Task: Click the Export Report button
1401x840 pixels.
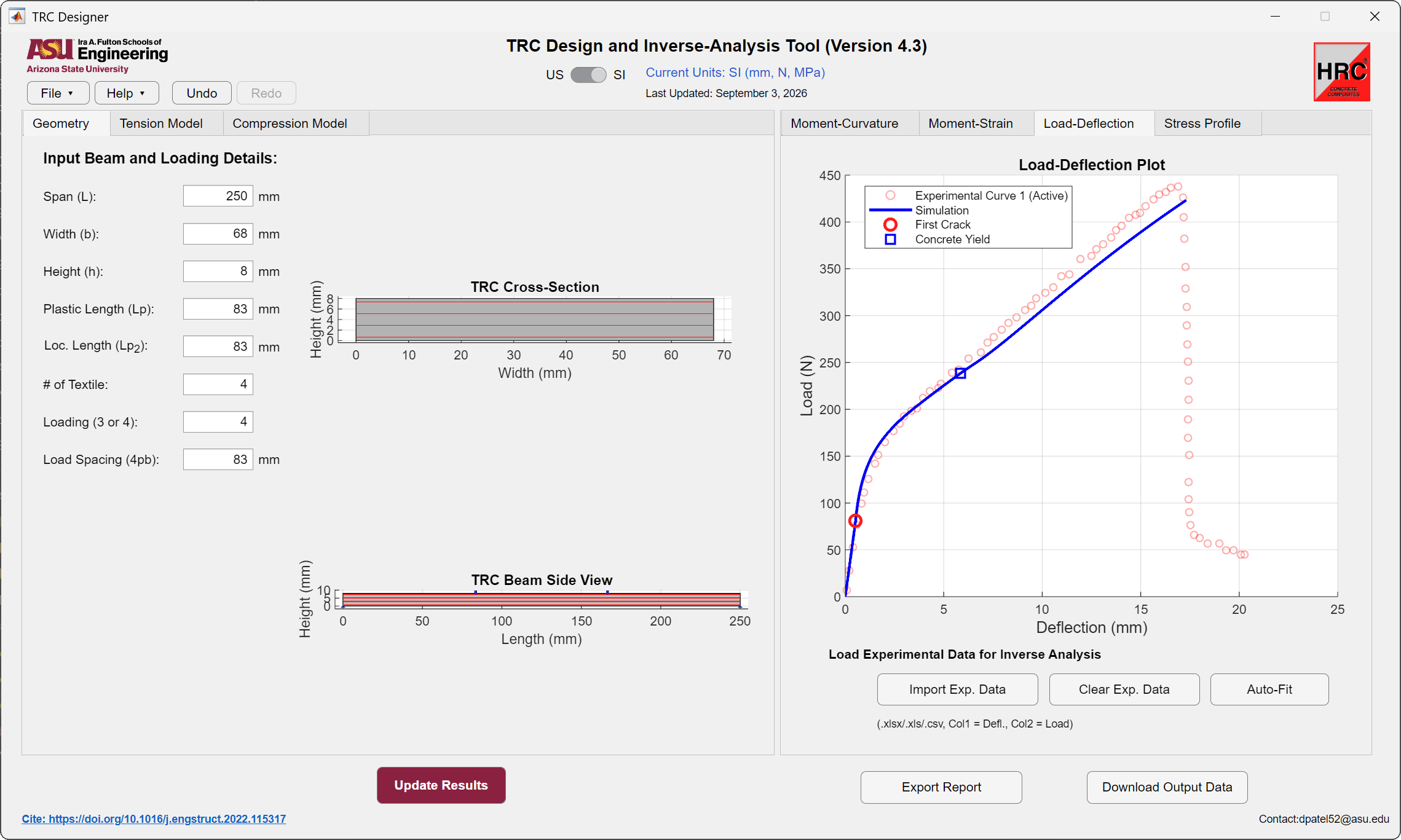Action: 941,787
